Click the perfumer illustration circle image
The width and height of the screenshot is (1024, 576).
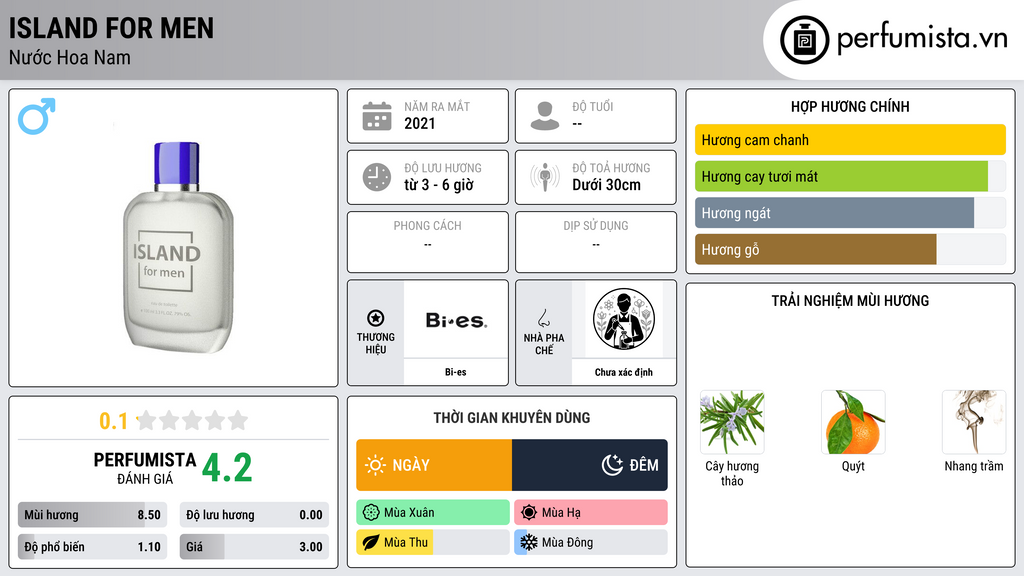point(624,319)
